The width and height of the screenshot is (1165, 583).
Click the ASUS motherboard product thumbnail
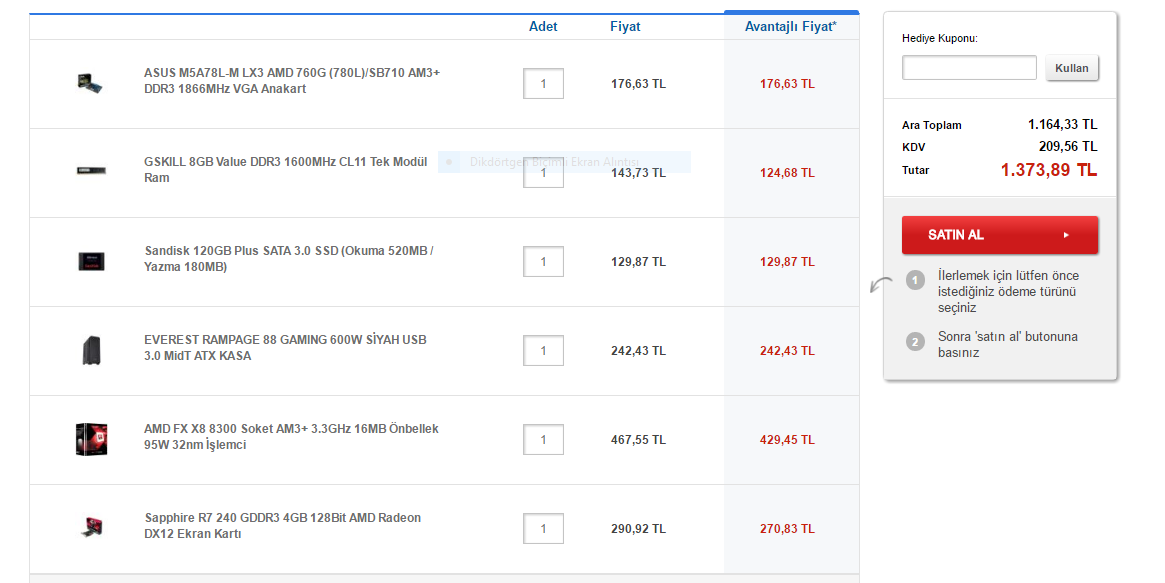90,82
